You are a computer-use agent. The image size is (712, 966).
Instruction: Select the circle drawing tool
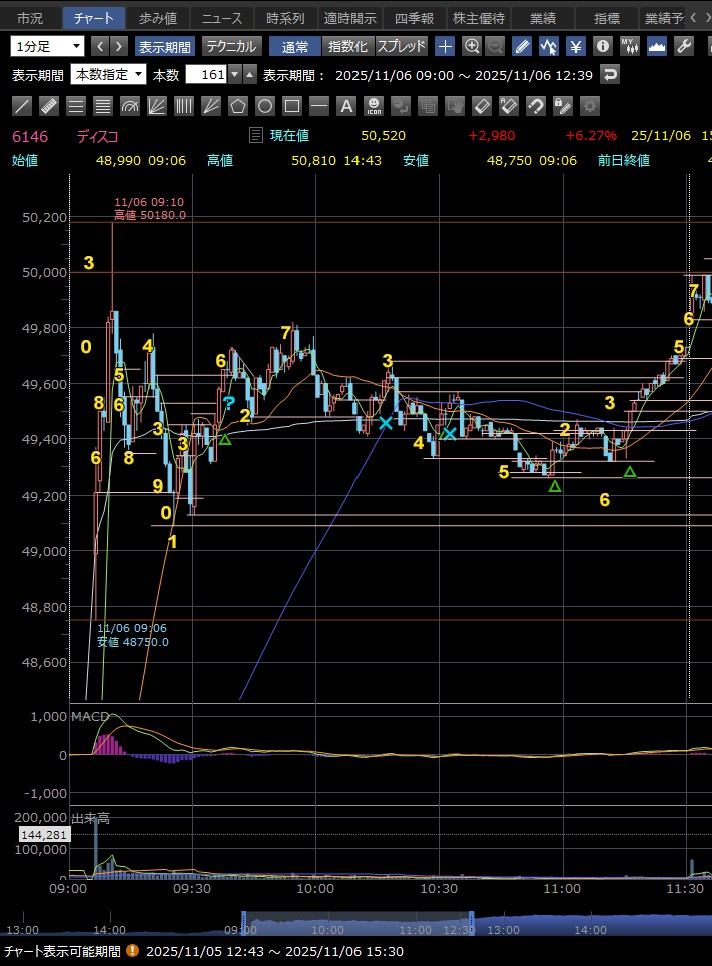pyautogui.click(x=265, y=106)
